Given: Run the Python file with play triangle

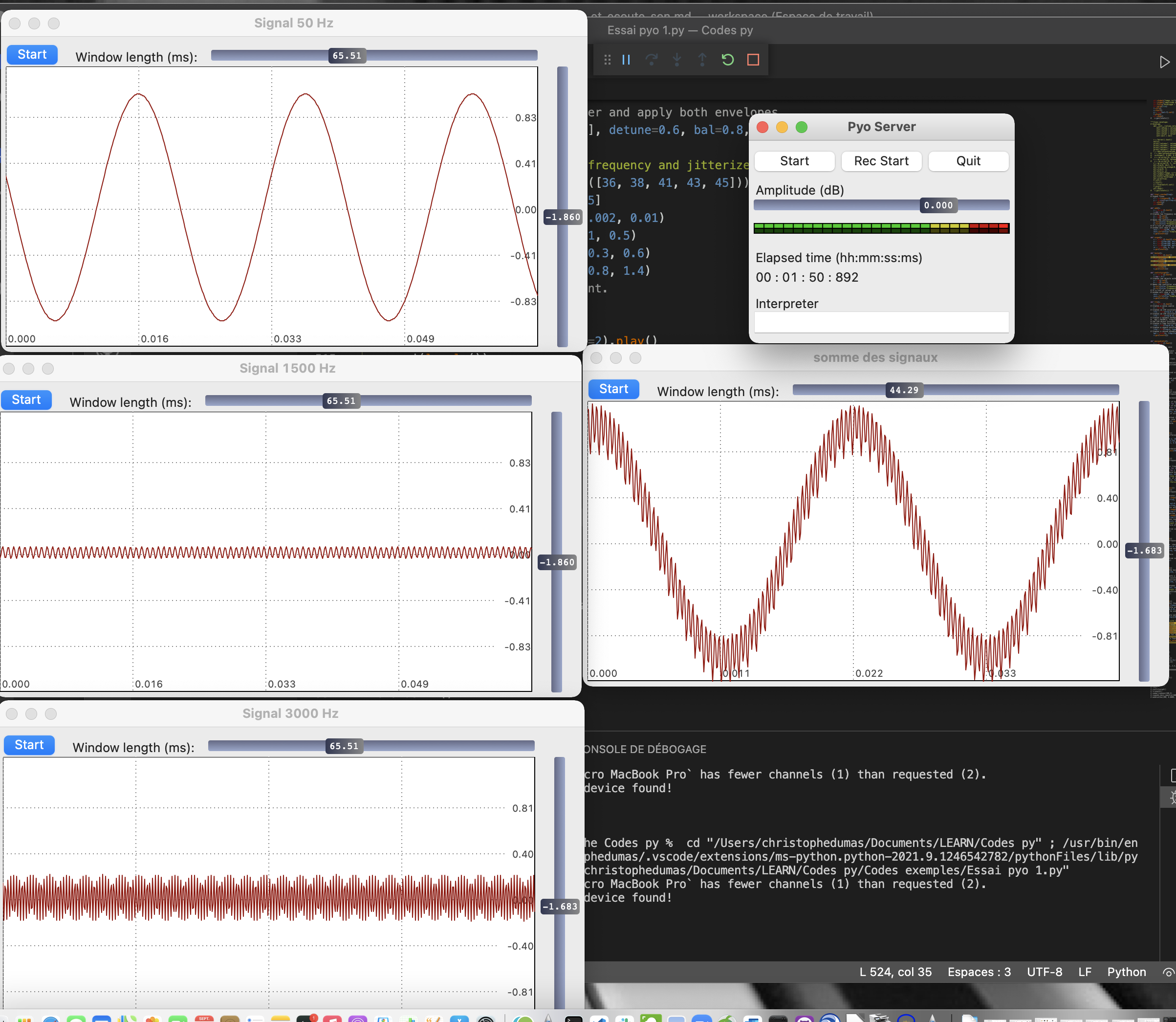Looking at the screenshot, I should coord(1164,62).
